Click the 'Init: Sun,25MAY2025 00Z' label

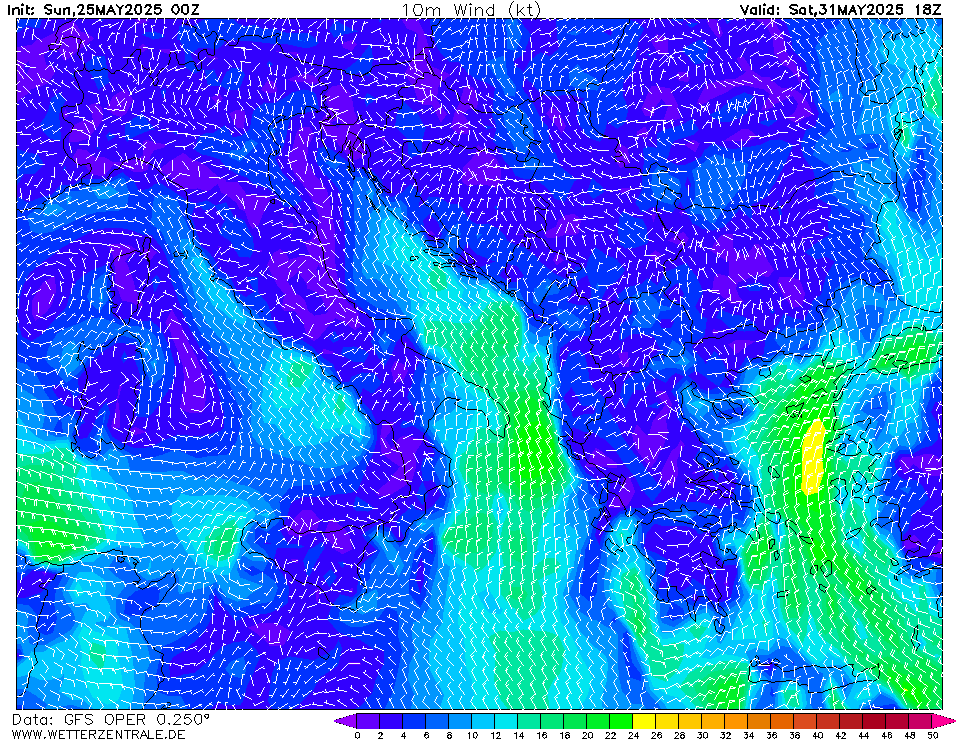103,10
